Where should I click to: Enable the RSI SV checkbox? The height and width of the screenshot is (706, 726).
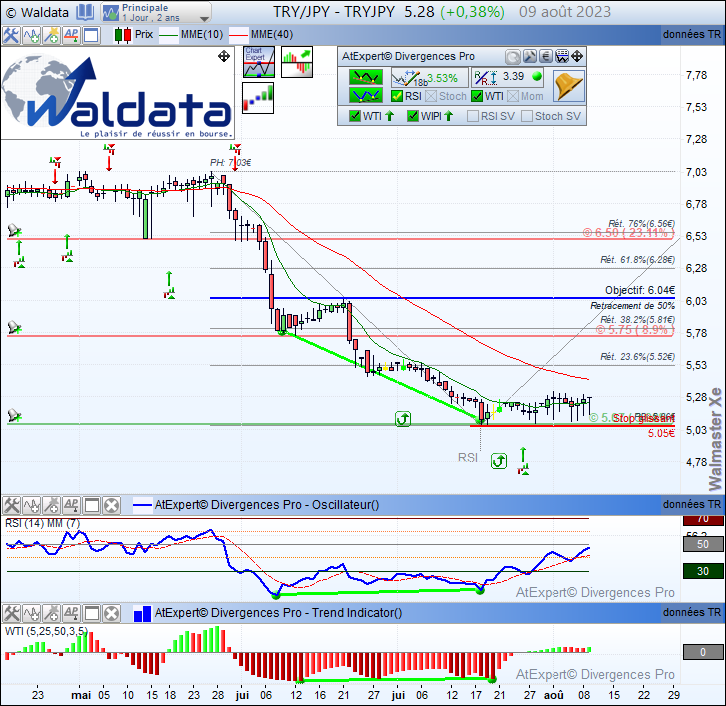[x=473, y=116]
